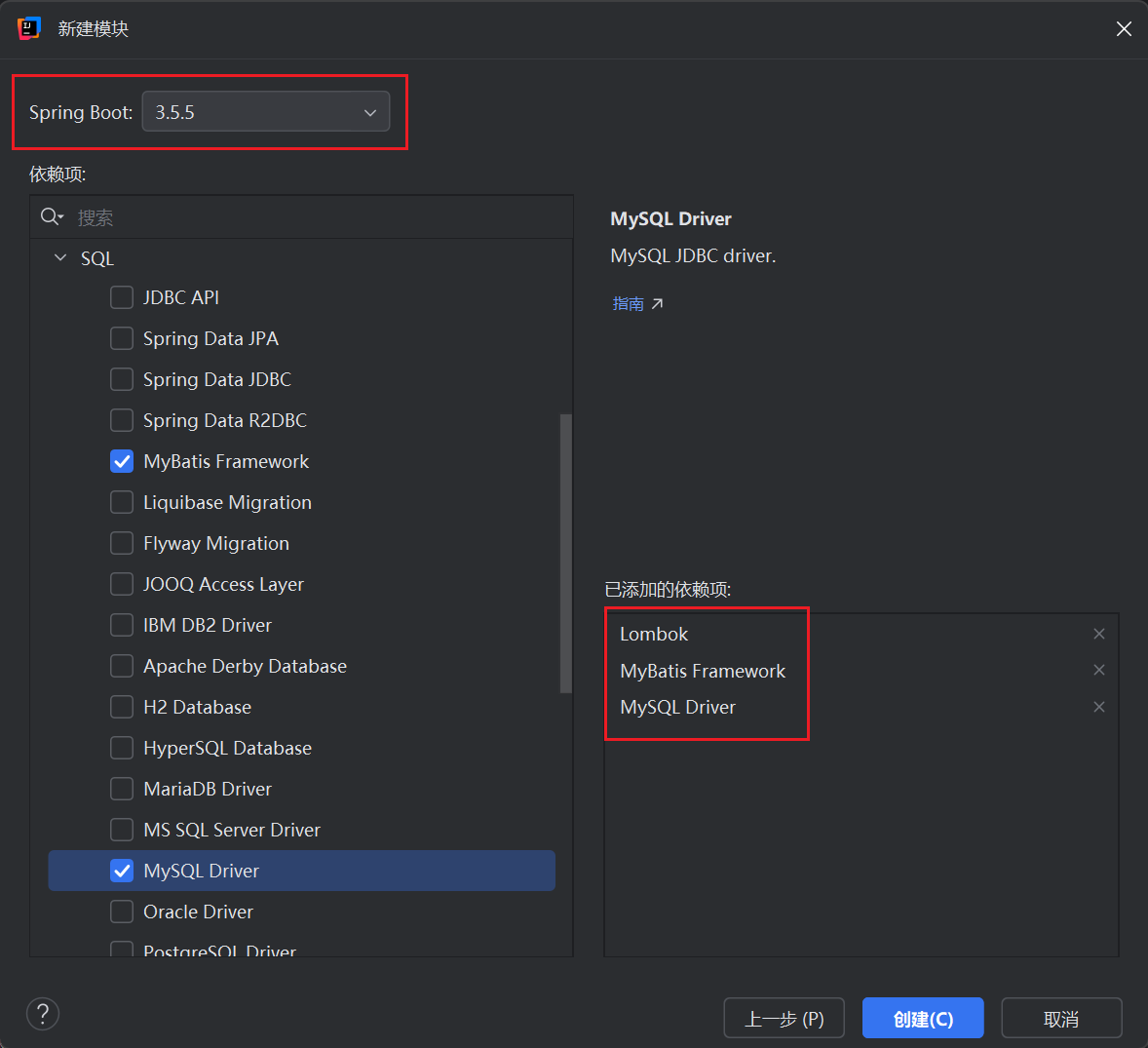1148x1048 pixels.
Task: Click the search magnifier icon
Action: [52, 216]
